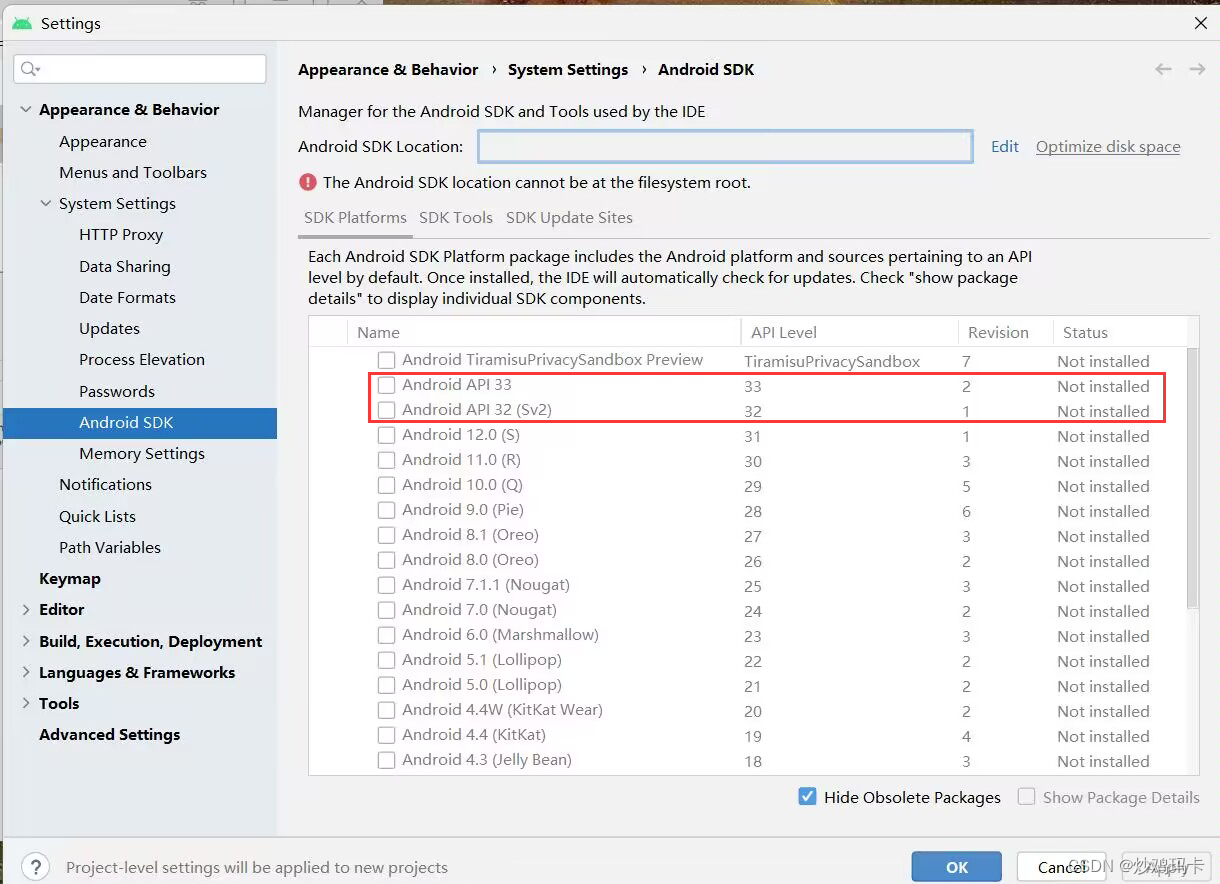Image resolution: width=1220 pixels, height=884 pixels.
Task: Select Android 4.3 (Jelly Bean) row text
Action: coord(487,759)
